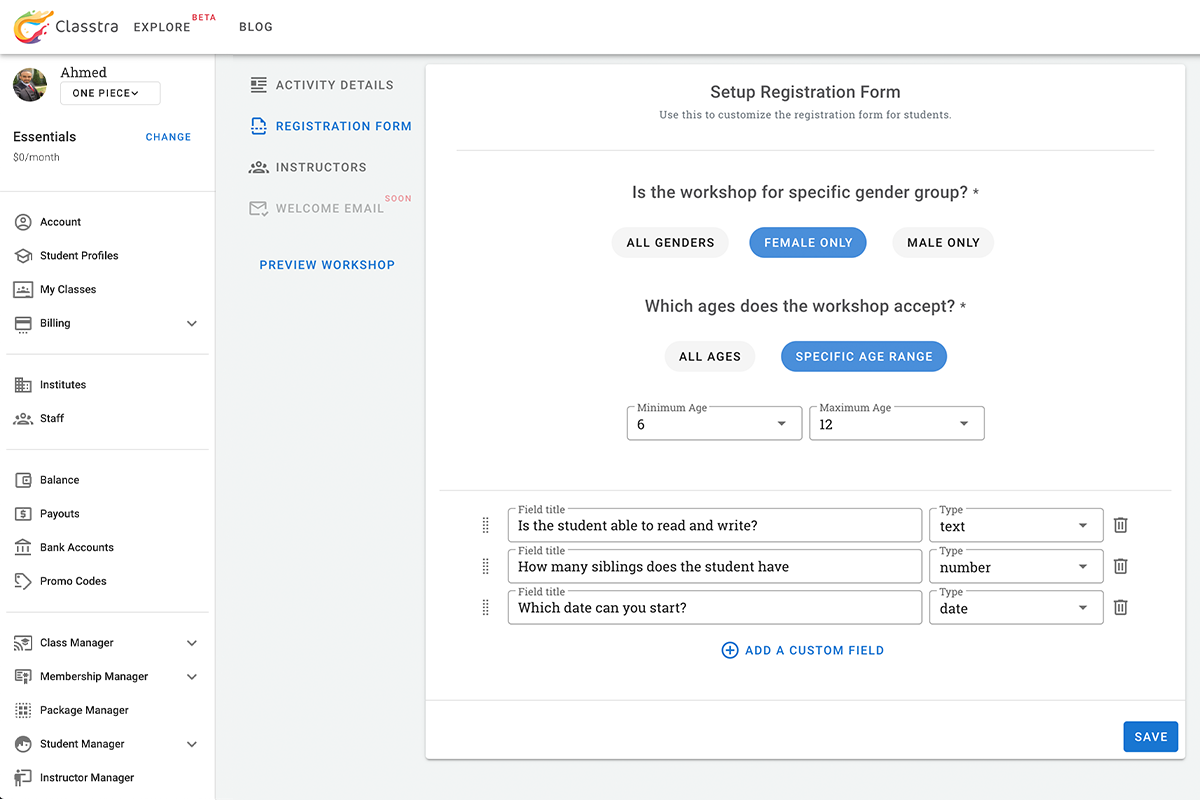Screen dimensions: 1200x800
Task: Click the Bank Accounts sidebar icon
Action: click(23, 547)
